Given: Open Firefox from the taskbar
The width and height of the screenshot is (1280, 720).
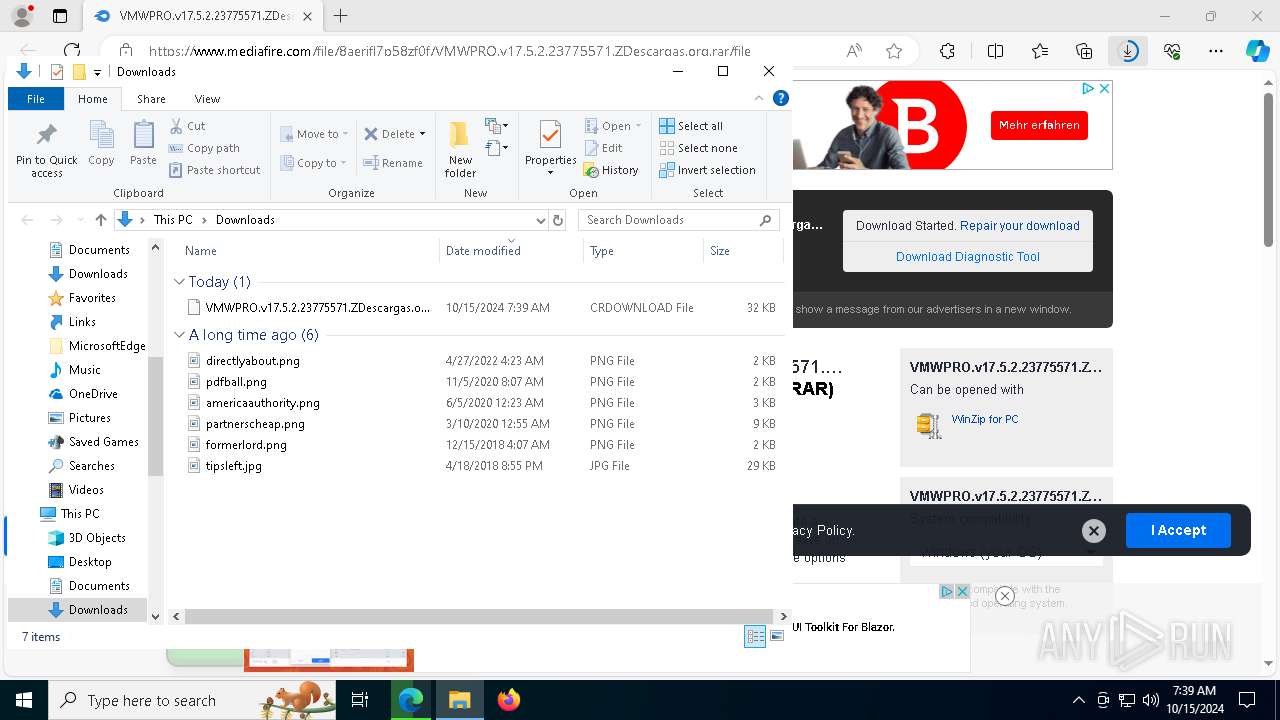Looking at the screenshot, I should point(508,700).
